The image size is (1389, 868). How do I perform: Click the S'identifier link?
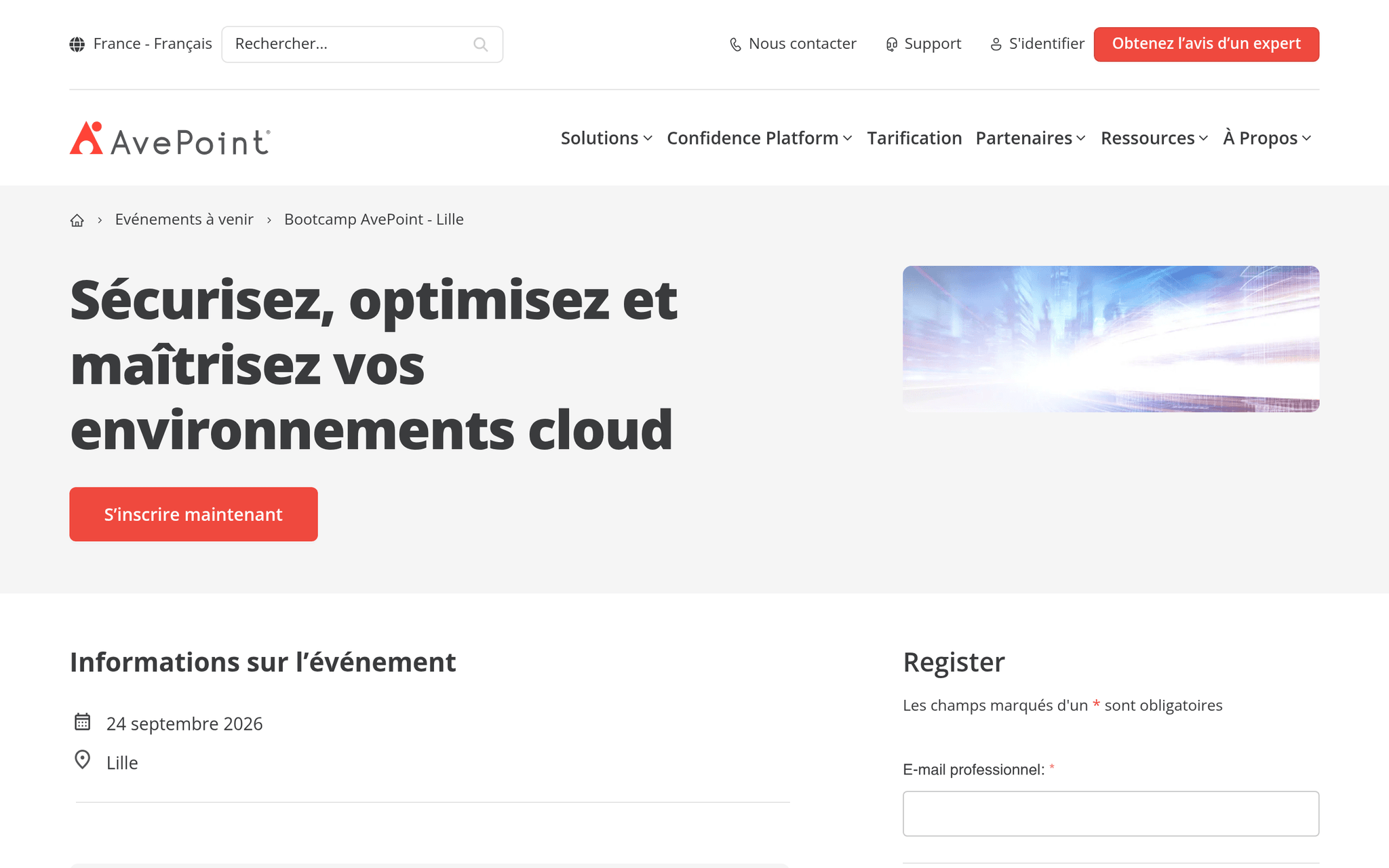(x=1037, y=44)
